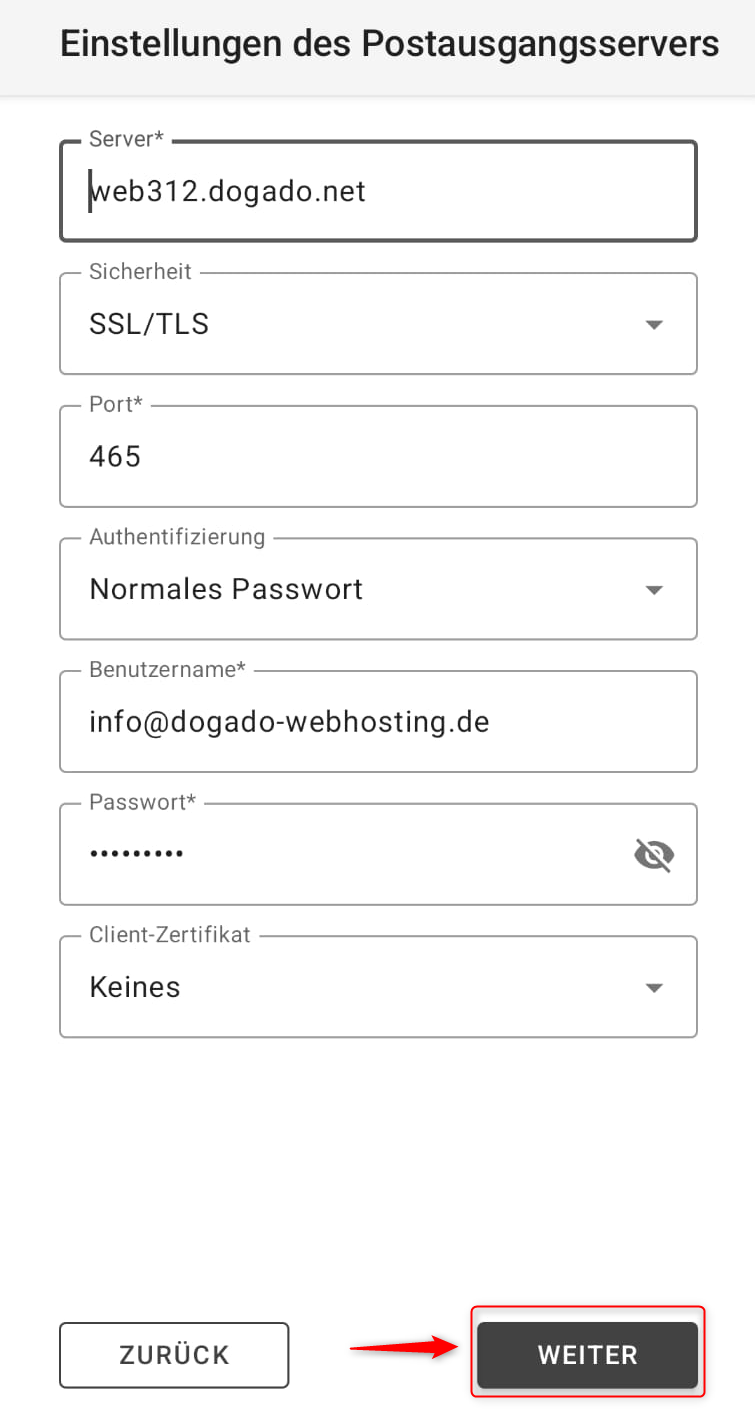Focus the Server field web312.dogado.net
The image size is (755, 1417).
pos(378,191)
